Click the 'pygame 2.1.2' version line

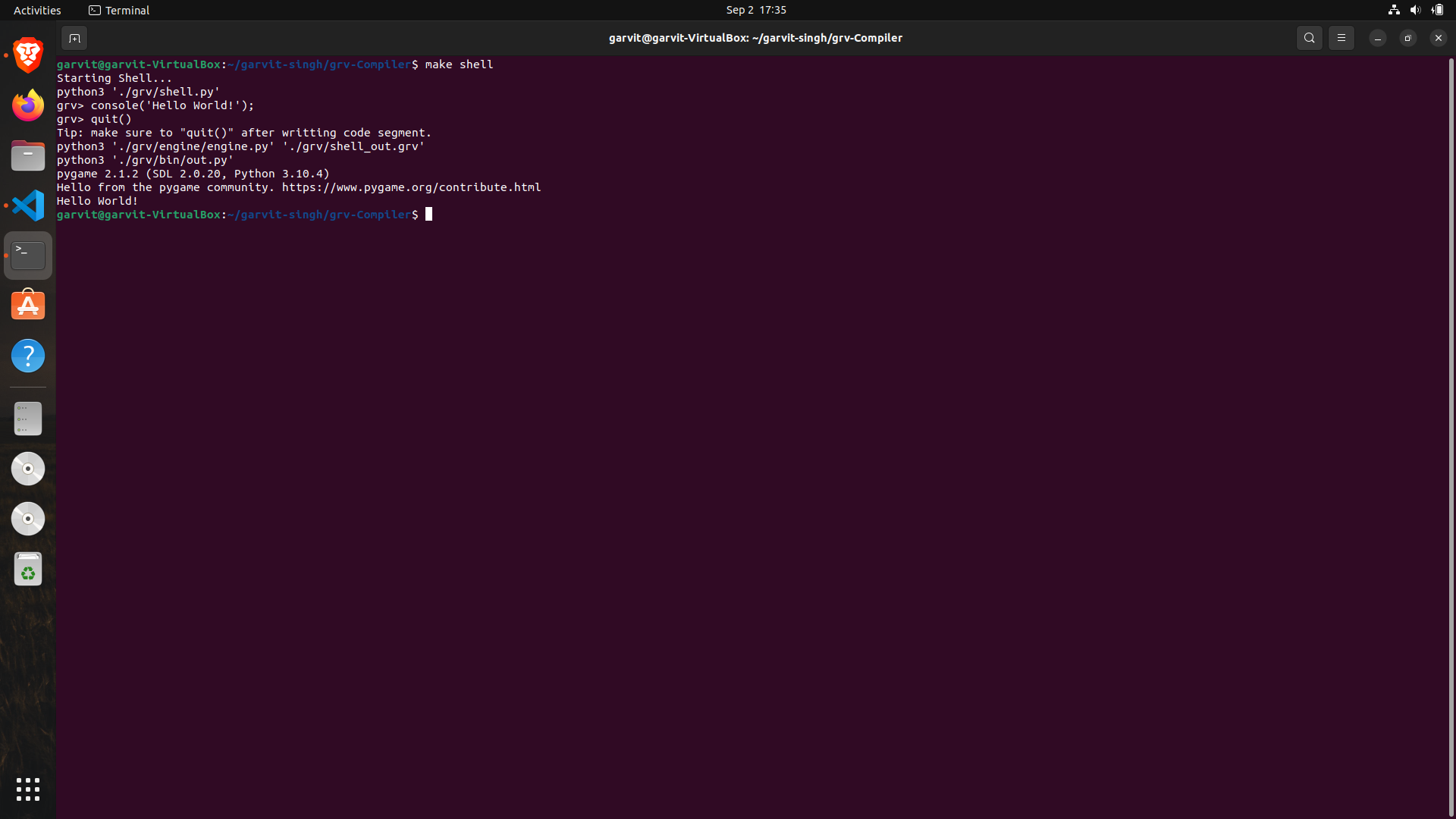(x=193, y=174)
